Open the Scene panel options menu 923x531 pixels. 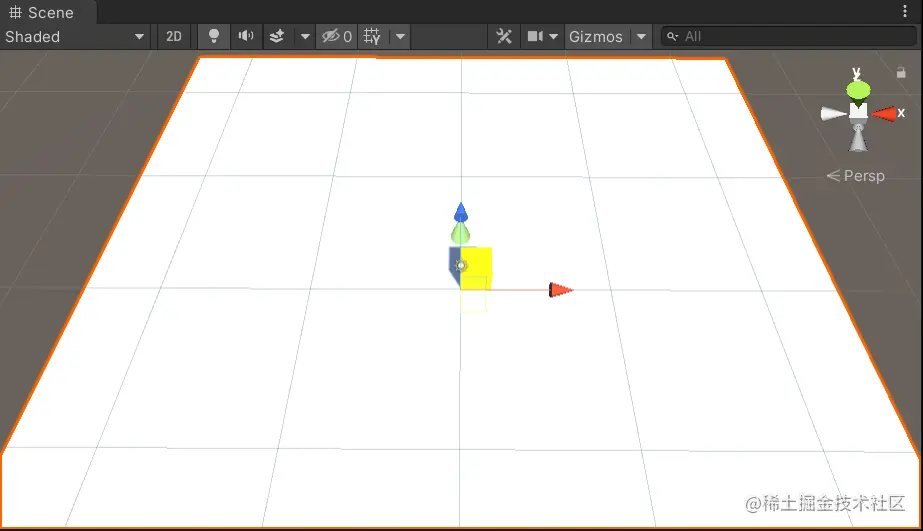tap(905, 11)
